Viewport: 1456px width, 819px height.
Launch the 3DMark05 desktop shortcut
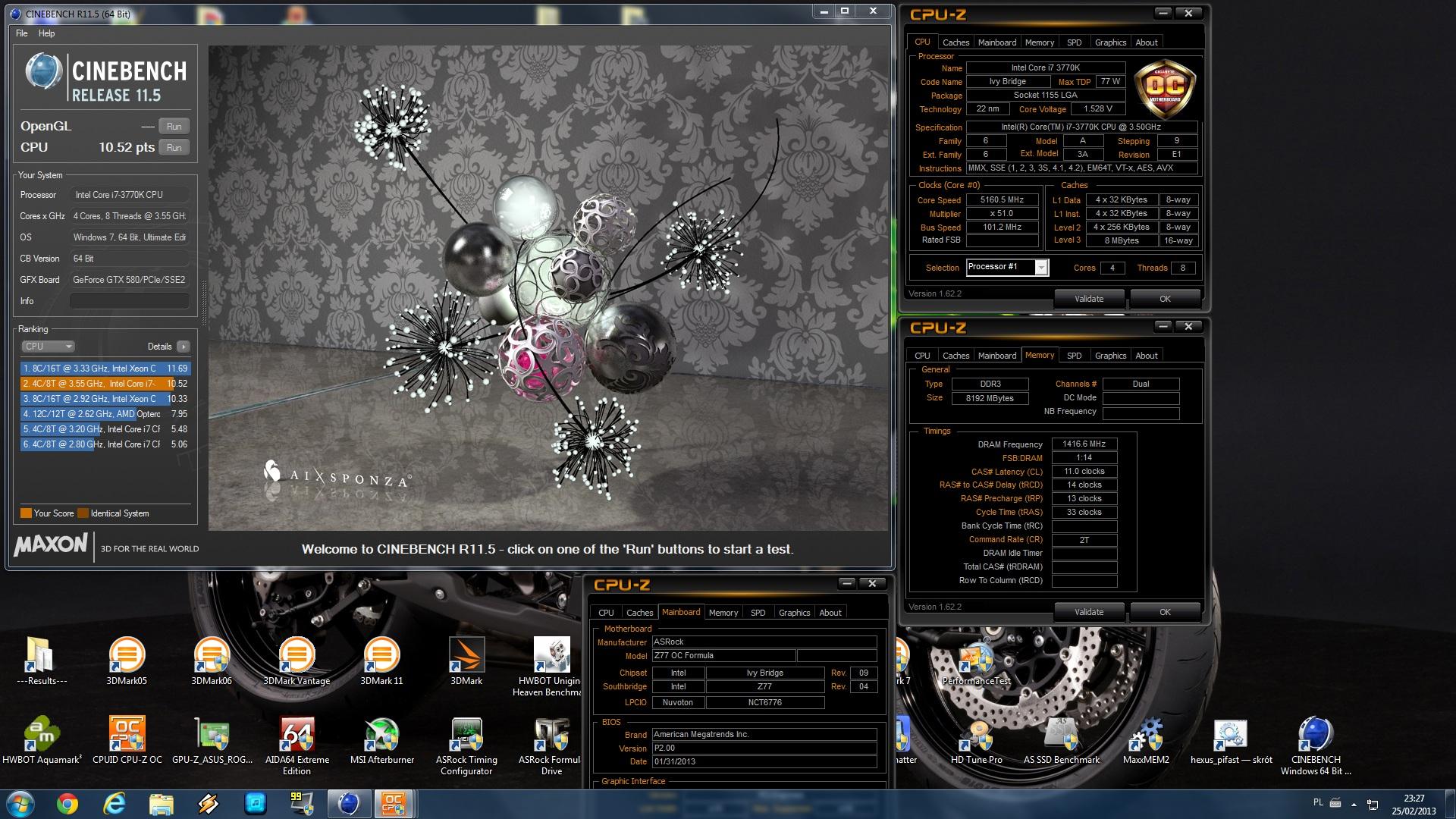[127, 661]
